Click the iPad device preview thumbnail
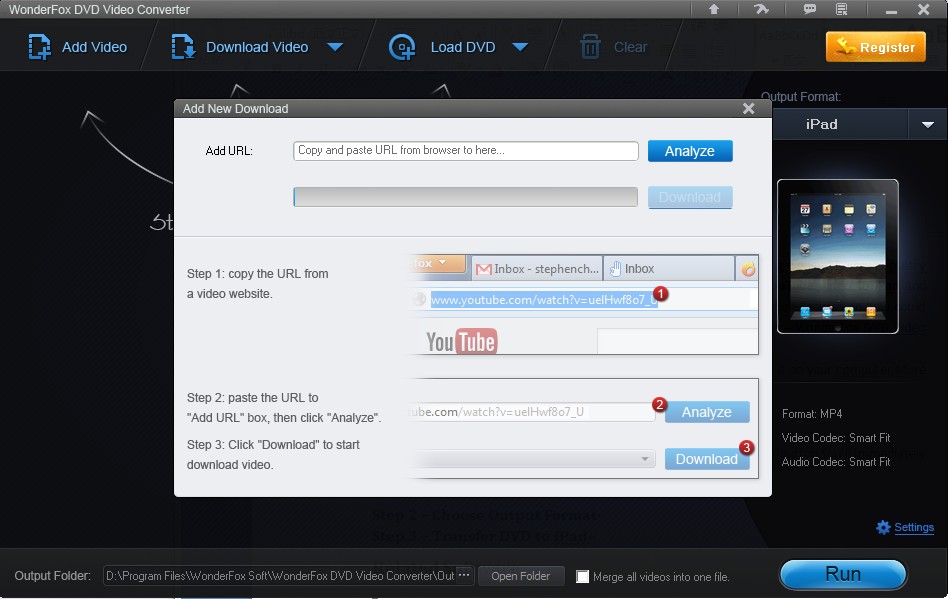 (x=837, y=256)
